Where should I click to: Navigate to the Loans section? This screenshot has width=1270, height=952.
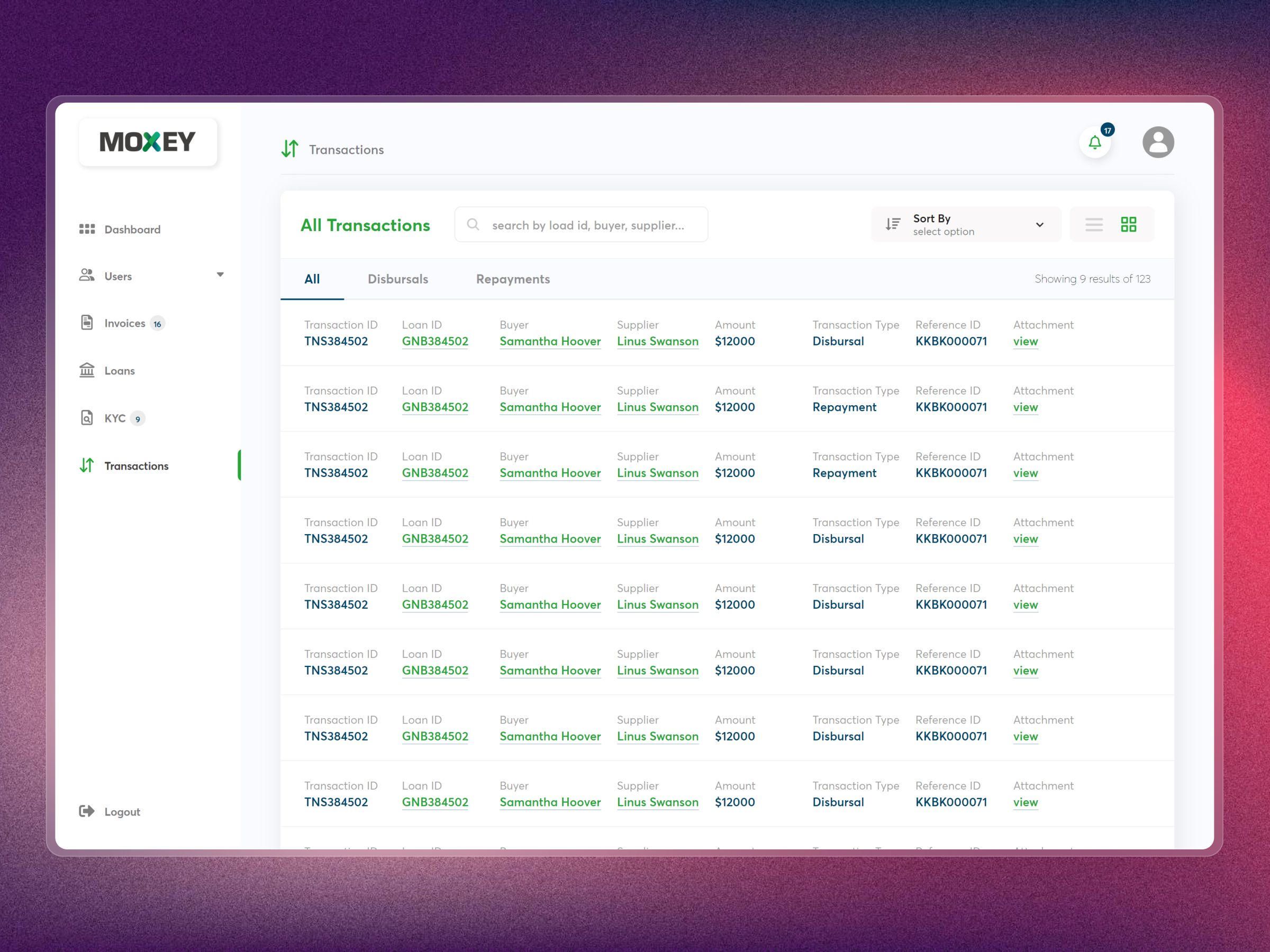click(120, 370)
